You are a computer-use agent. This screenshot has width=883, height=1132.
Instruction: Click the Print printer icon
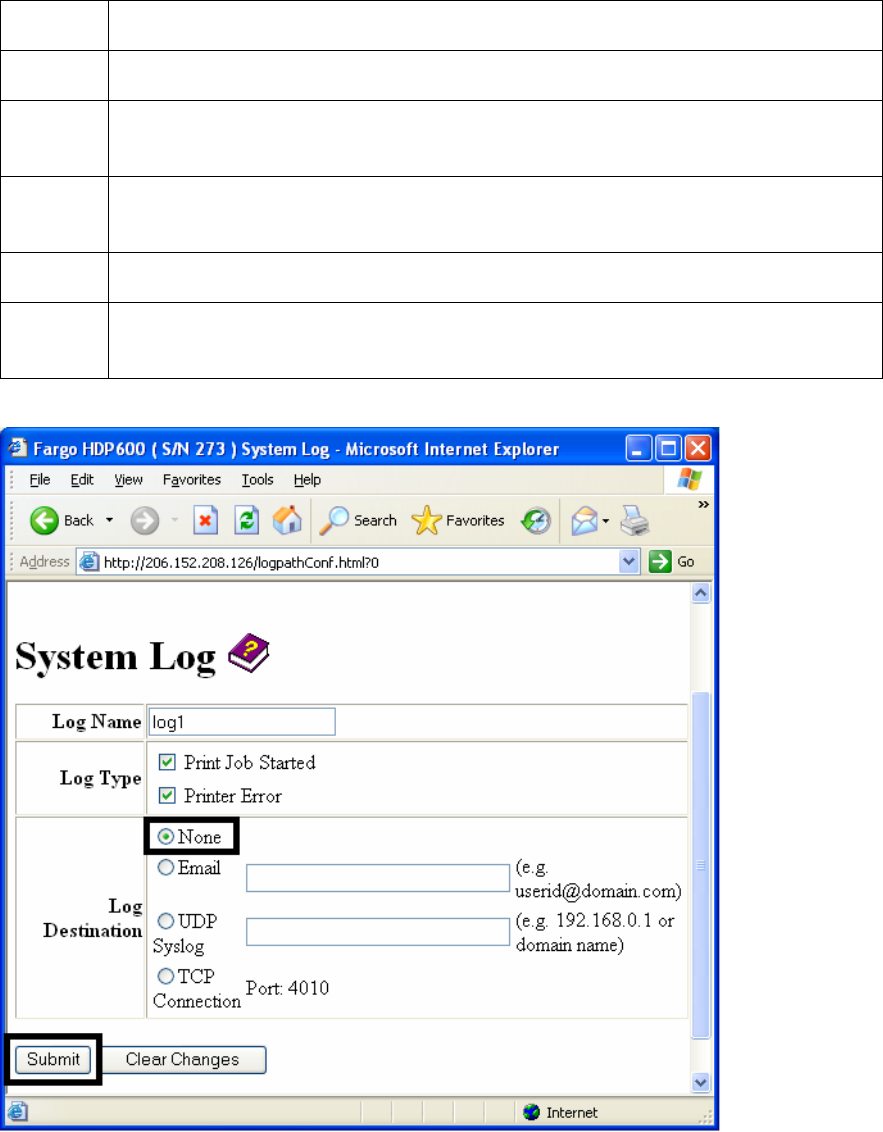635,521
